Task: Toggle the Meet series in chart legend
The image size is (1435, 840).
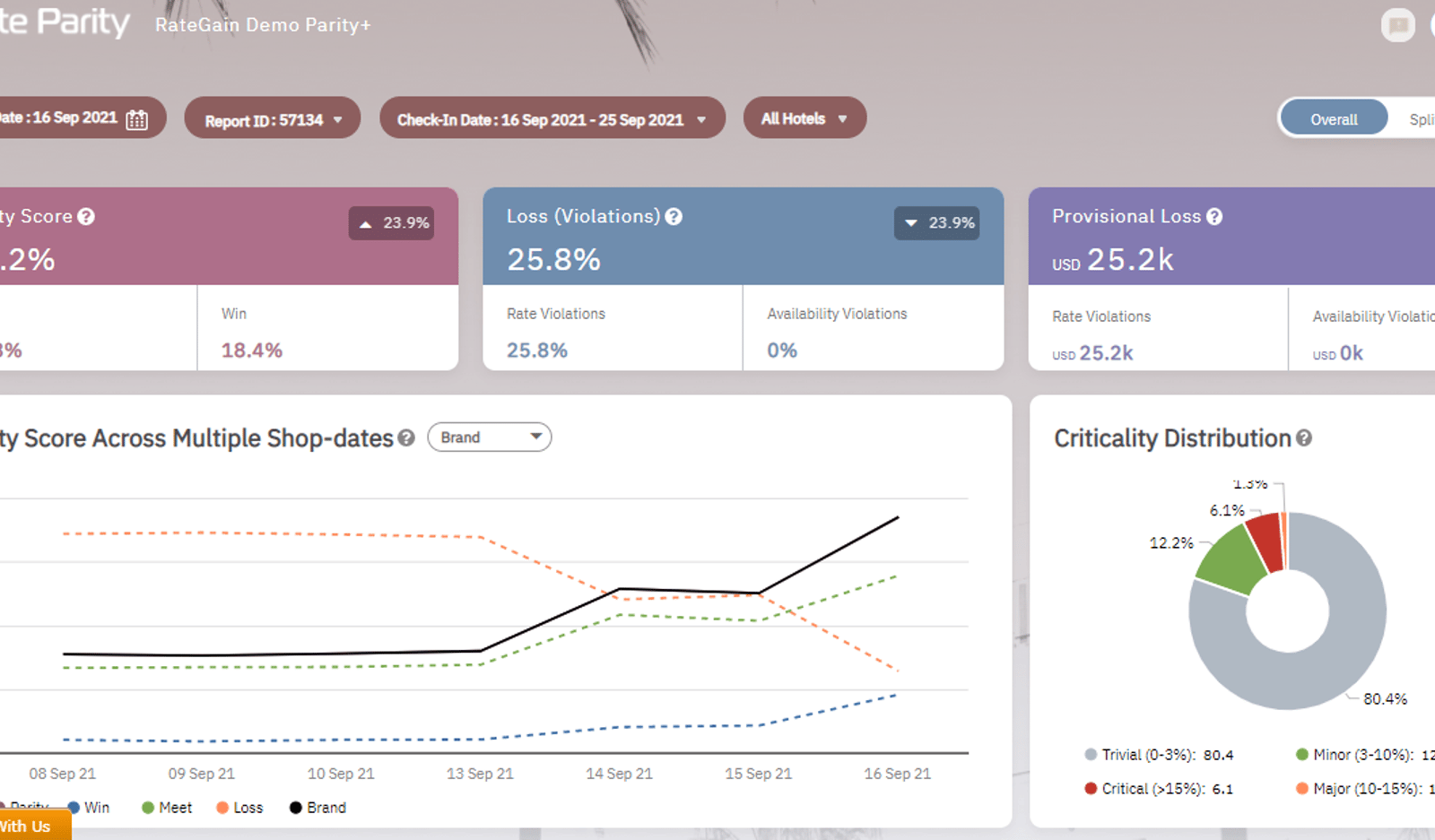Action: (x=167, y=807)
